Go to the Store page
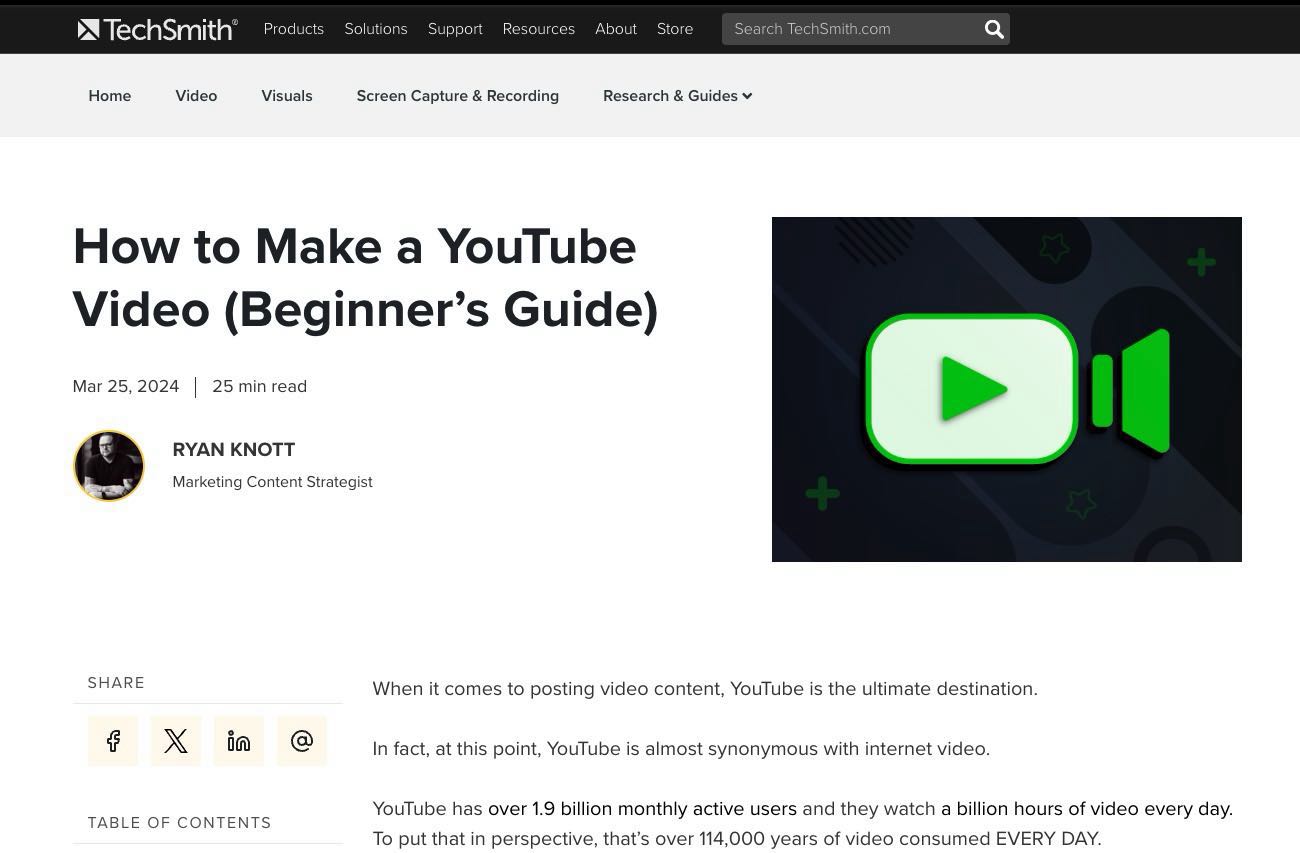The width and height of the screenshot is (1300, 853). tap(675, 29)
